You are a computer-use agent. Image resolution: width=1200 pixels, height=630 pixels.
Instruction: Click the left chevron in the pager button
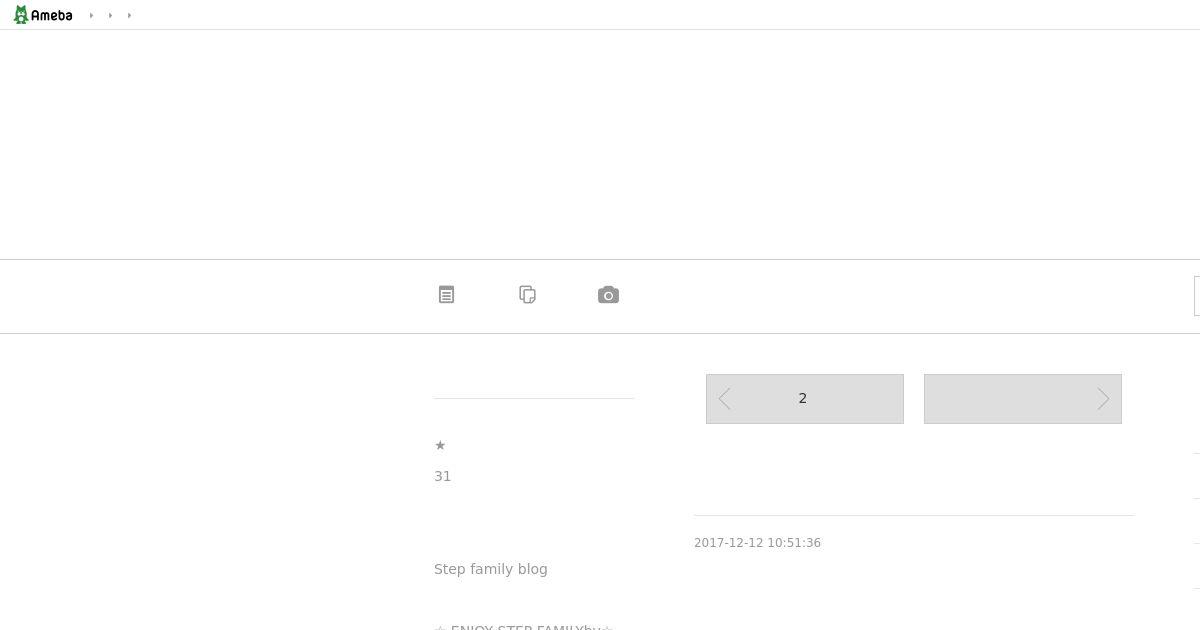click(x=725, y=399)
